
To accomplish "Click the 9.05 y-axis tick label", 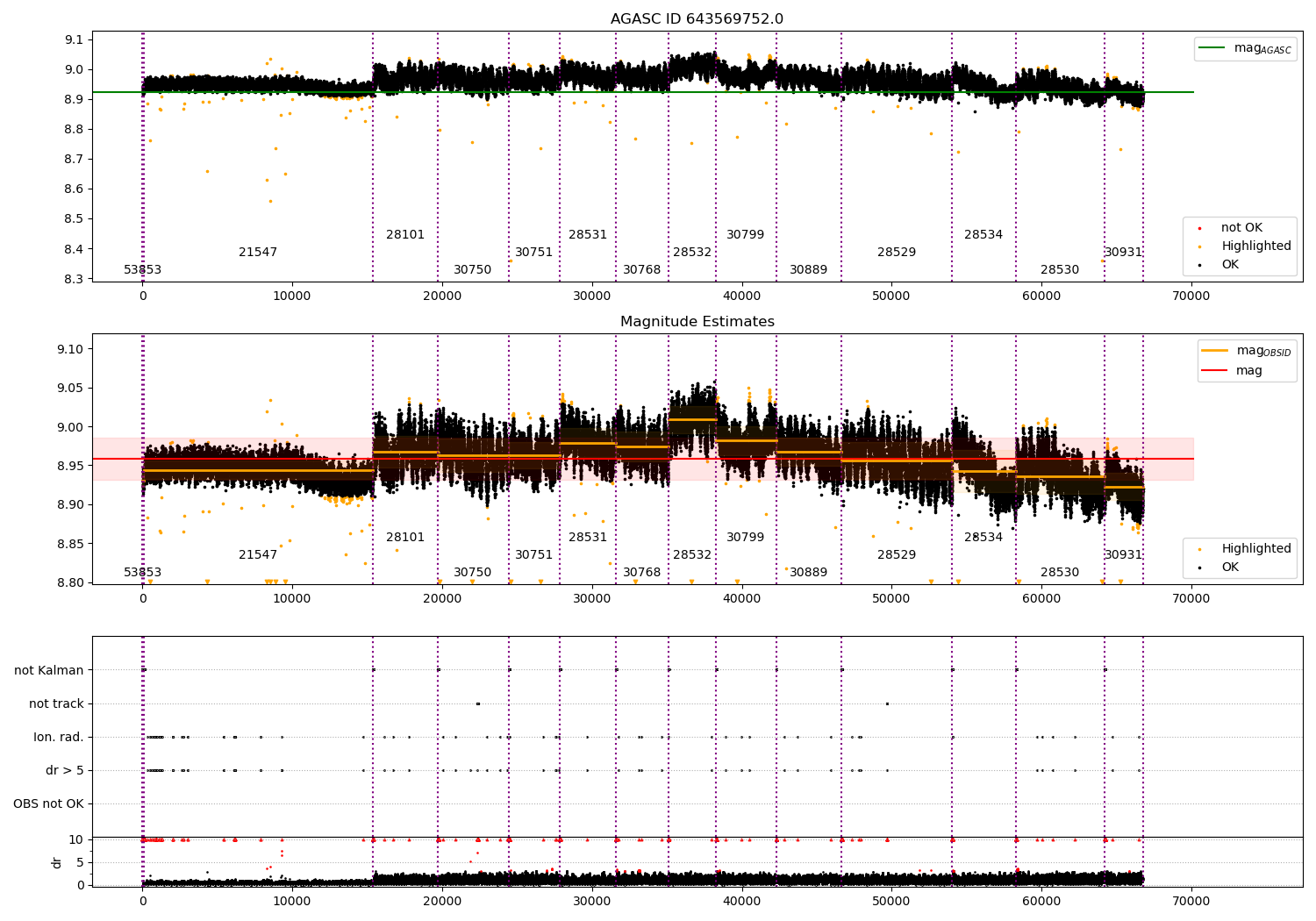I will (x=71, y=389).
